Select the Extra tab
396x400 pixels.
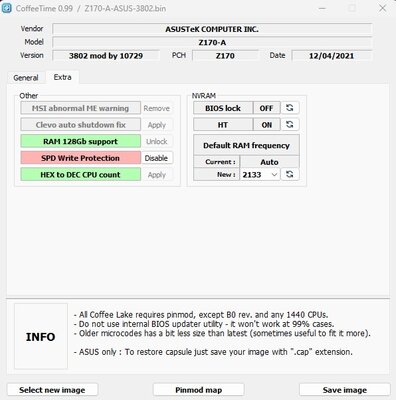(62, 77)
